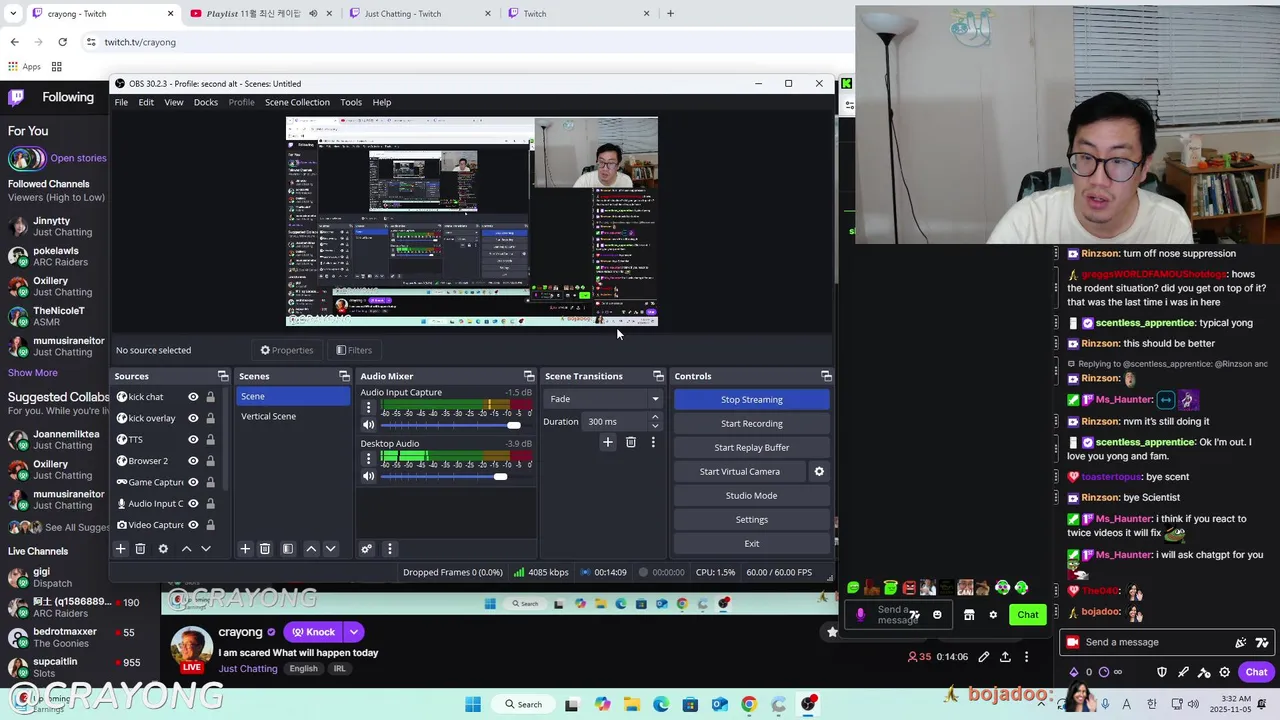Hide the Browser 2 source
1280x720 pixels.
click(x=193, y=461)
